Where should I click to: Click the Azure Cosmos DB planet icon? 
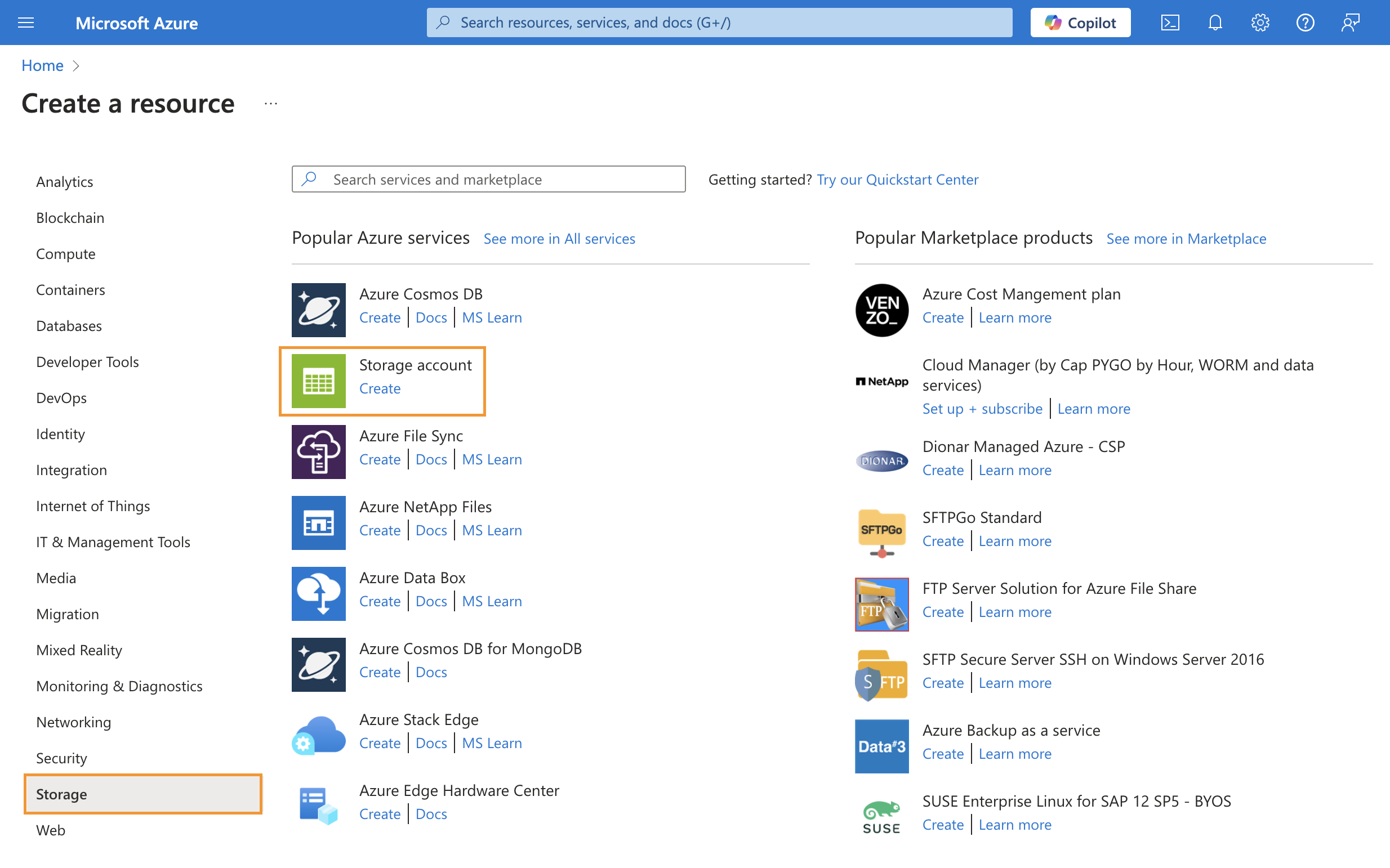click(318, 310)
